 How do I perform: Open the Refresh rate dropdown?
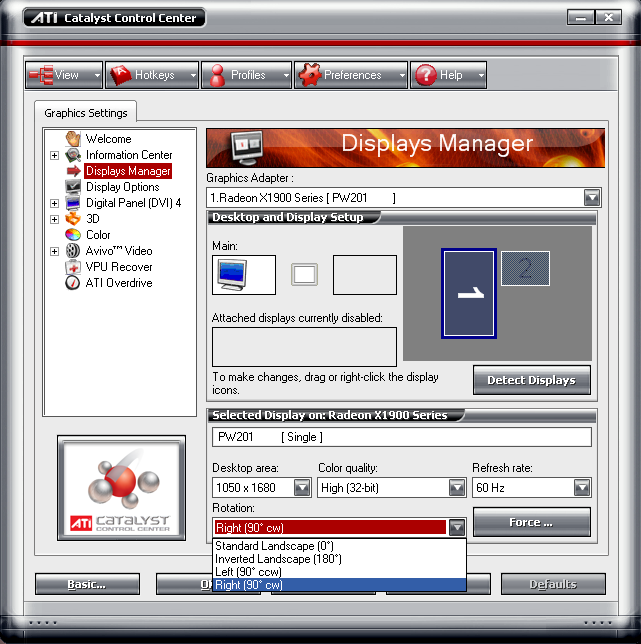(x=582, y=488)
